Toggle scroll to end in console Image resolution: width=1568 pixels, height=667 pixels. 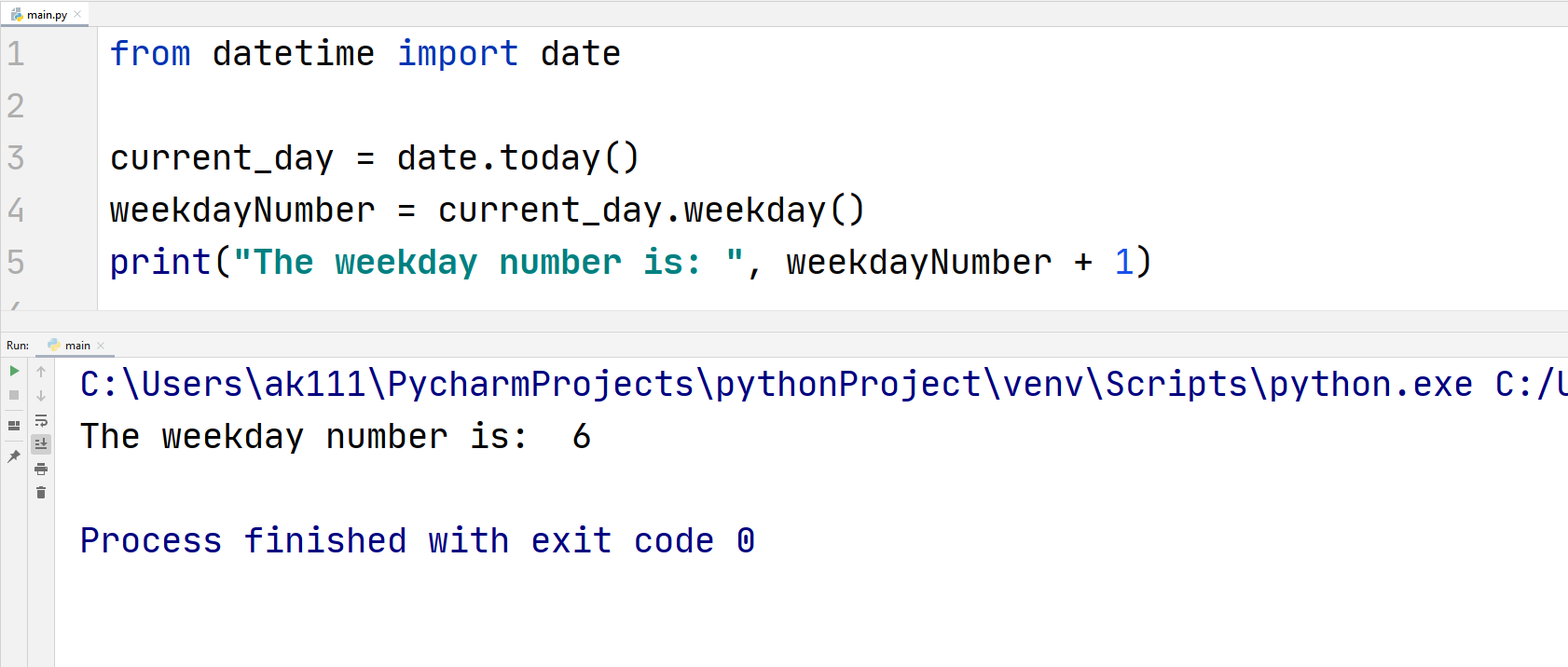point(41,444)
